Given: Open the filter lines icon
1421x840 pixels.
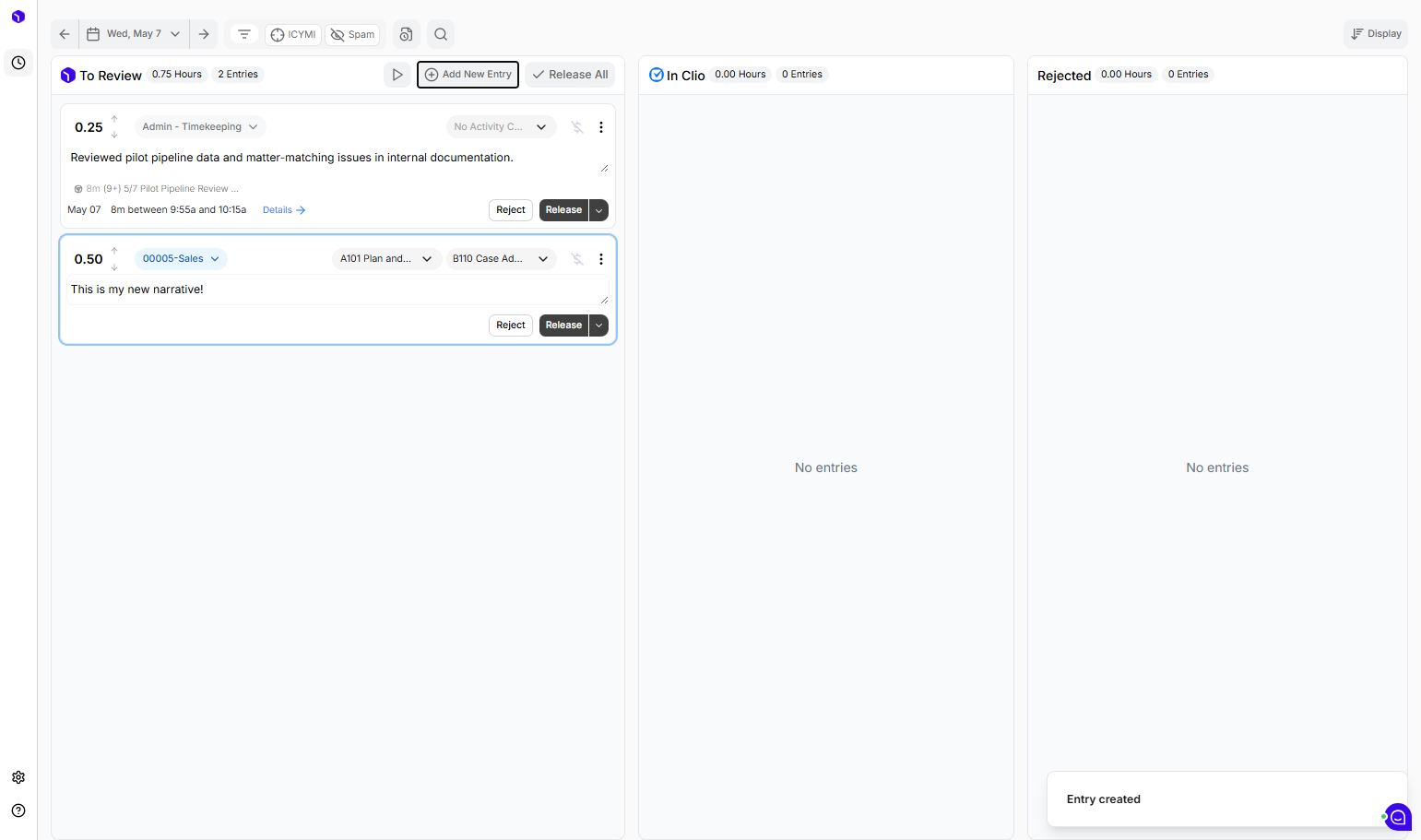Looking at the screenshot, I should pos(244,34).
